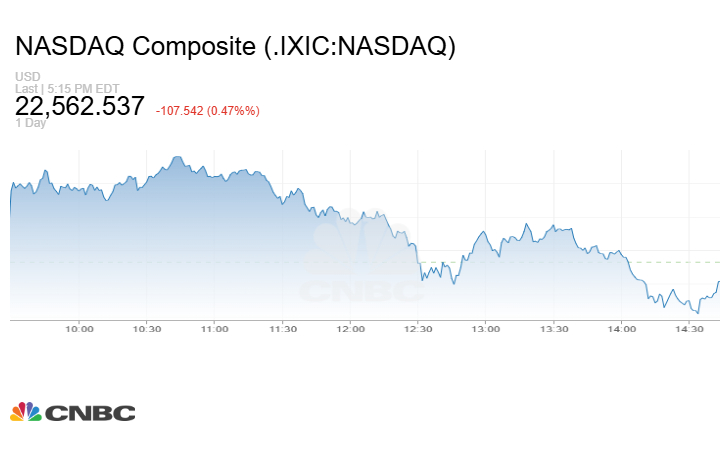Click the USD currency label
The width and height of the screenshot is (720, 450).
[x=27, y=77]
